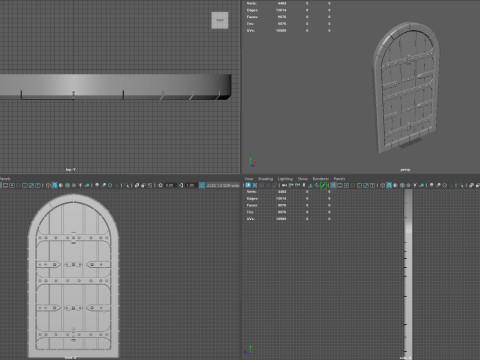This screenshot has height=360, width=480.
Task: Open Shading menu in side panel
Action: tap(265, 179)
